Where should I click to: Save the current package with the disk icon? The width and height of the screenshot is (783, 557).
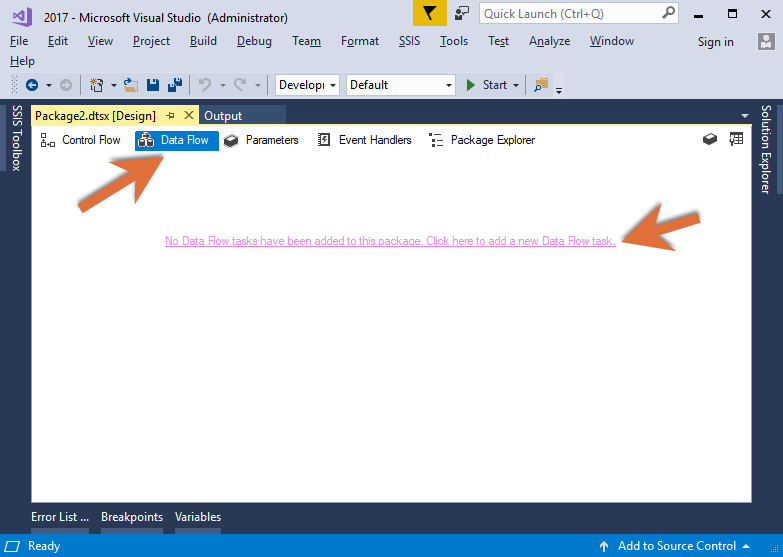point(153,85)
